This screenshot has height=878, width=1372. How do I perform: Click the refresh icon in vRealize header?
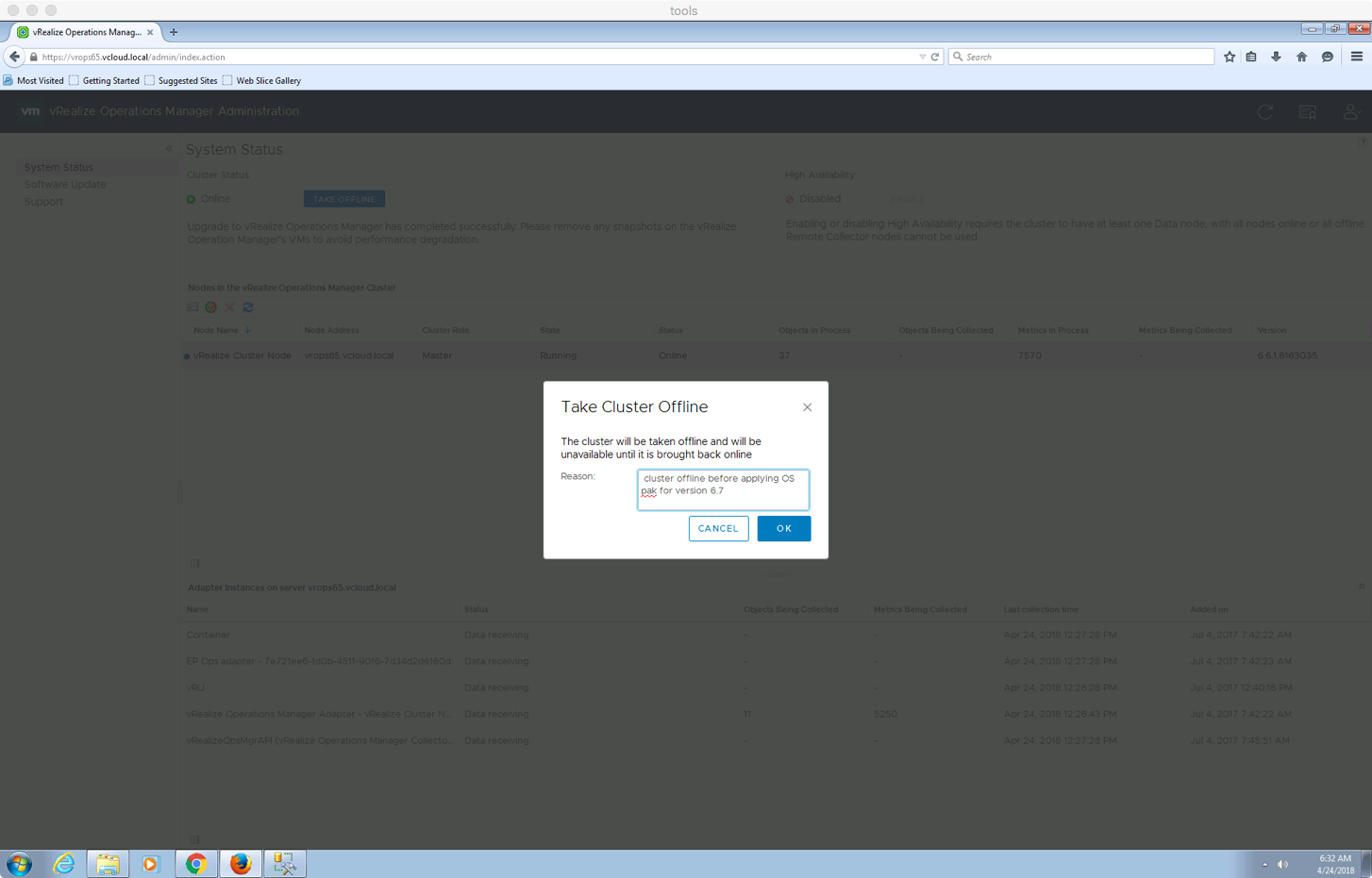click(x=1265, y=111)
